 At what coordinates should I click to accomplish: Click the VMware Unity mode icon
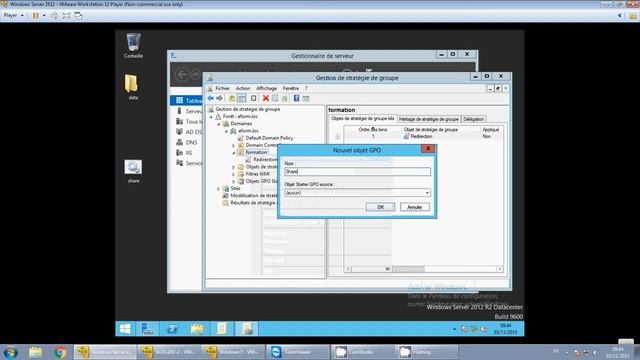point(78,16)
